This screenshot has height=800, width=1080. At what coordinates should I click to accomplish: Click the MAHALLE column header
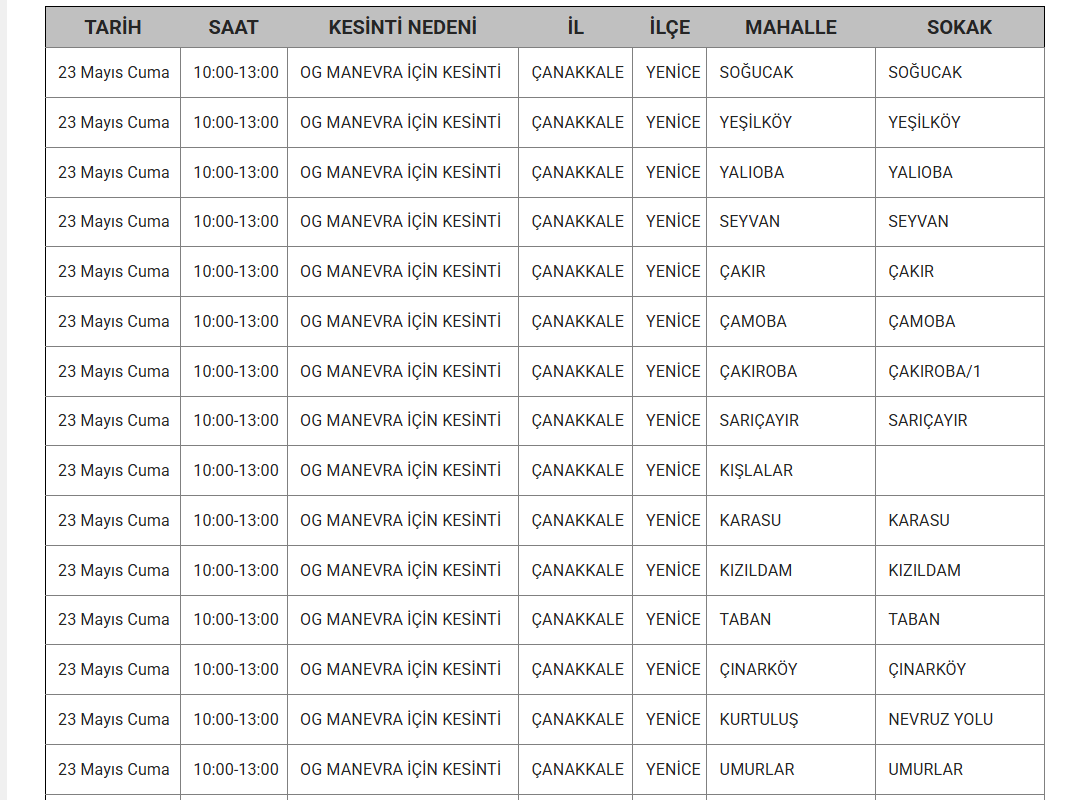click(x=790, y=27)
